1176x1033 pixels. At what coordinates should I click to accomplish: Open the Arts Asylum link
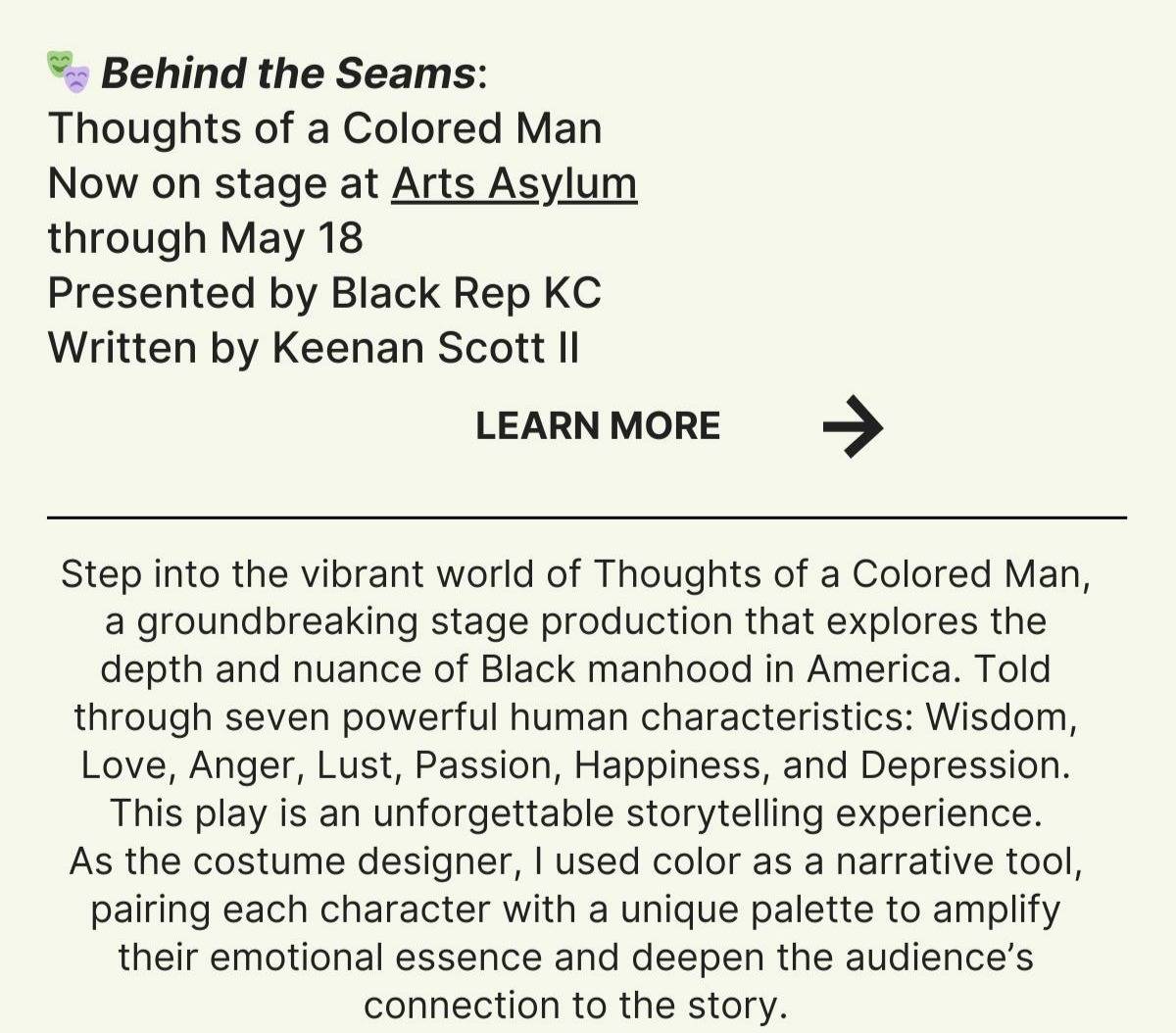pyautogui.click(x=514, y=183)
